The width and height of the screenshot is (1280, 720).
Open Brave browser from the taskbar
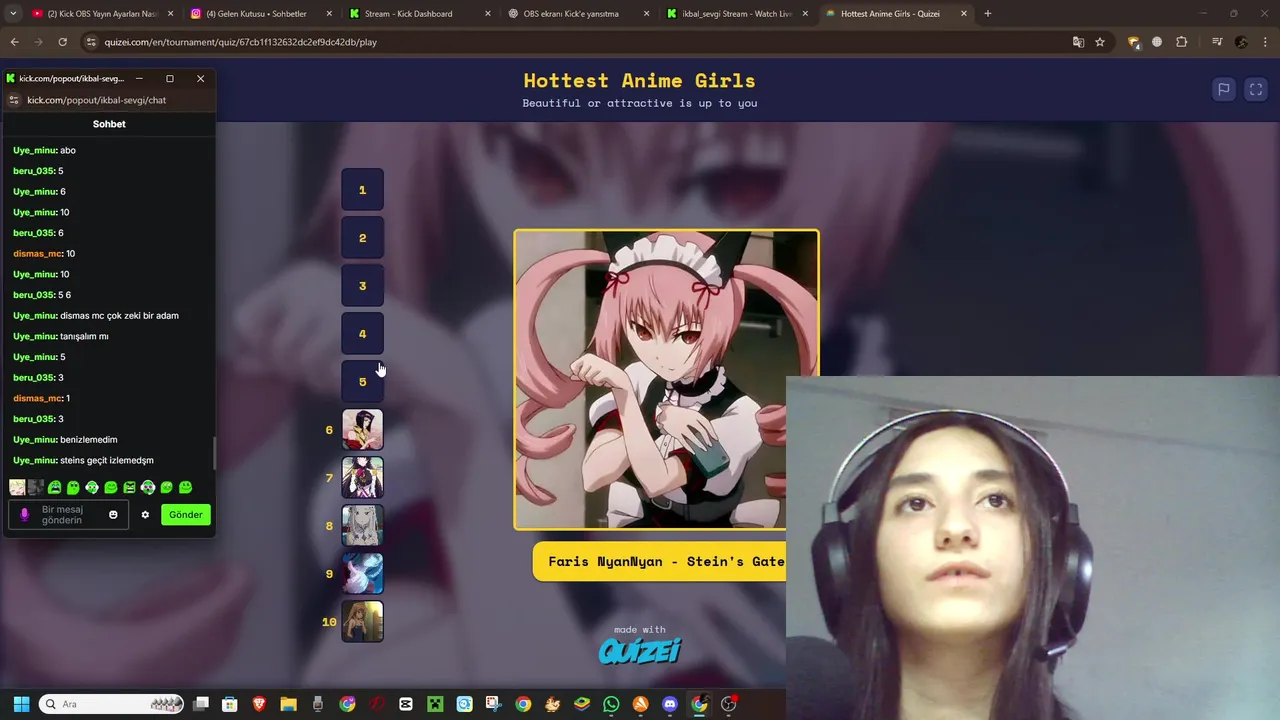tap(259, 704)
